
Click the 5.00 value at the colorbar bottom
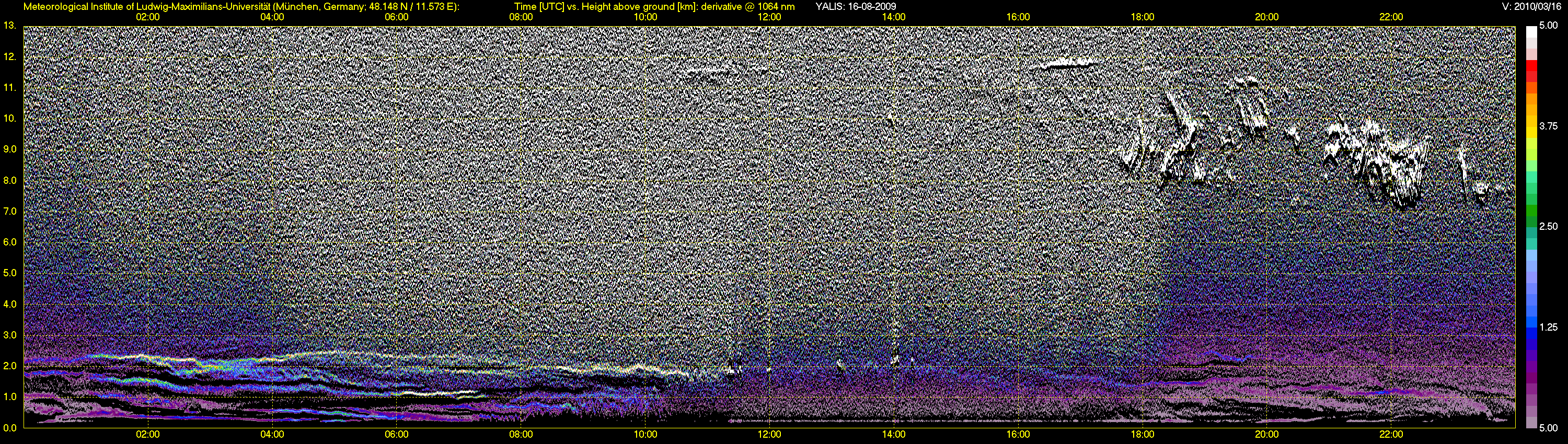[1549, 428]
